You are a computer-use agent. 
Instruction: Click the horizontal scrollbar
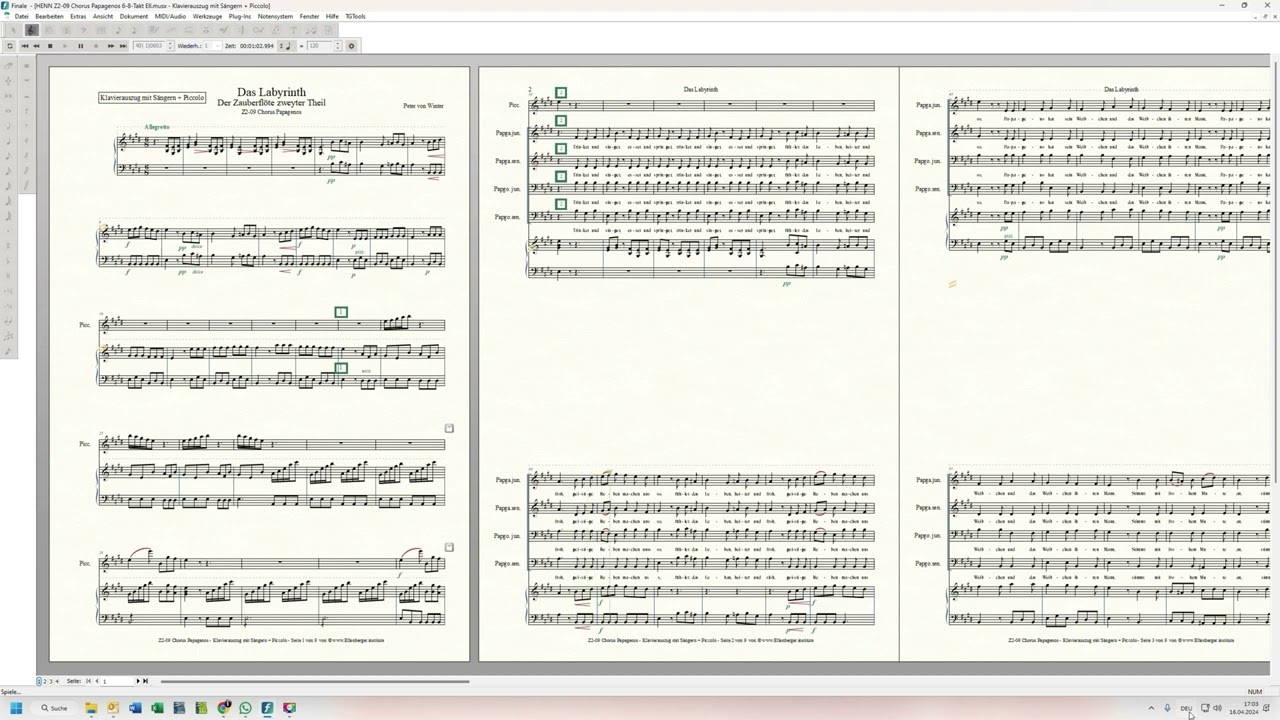point(315,681)
